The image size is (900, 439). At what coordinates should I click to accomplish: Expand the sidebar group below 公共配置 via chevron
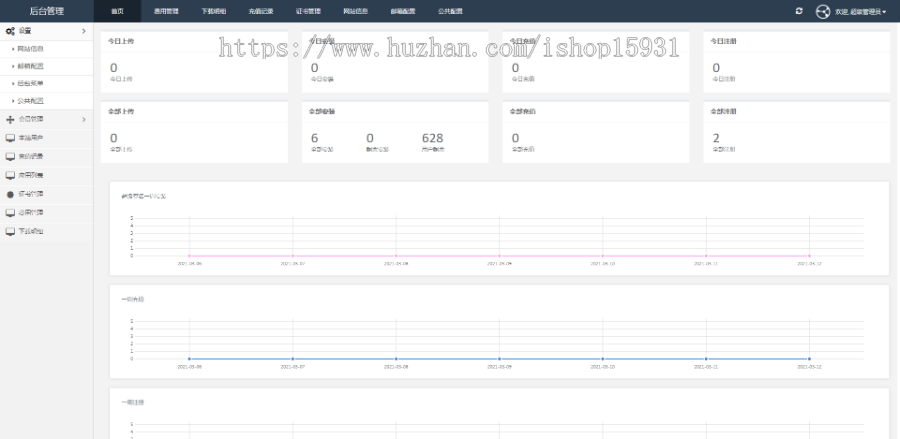pyautogui.click(x=84, y=119)
